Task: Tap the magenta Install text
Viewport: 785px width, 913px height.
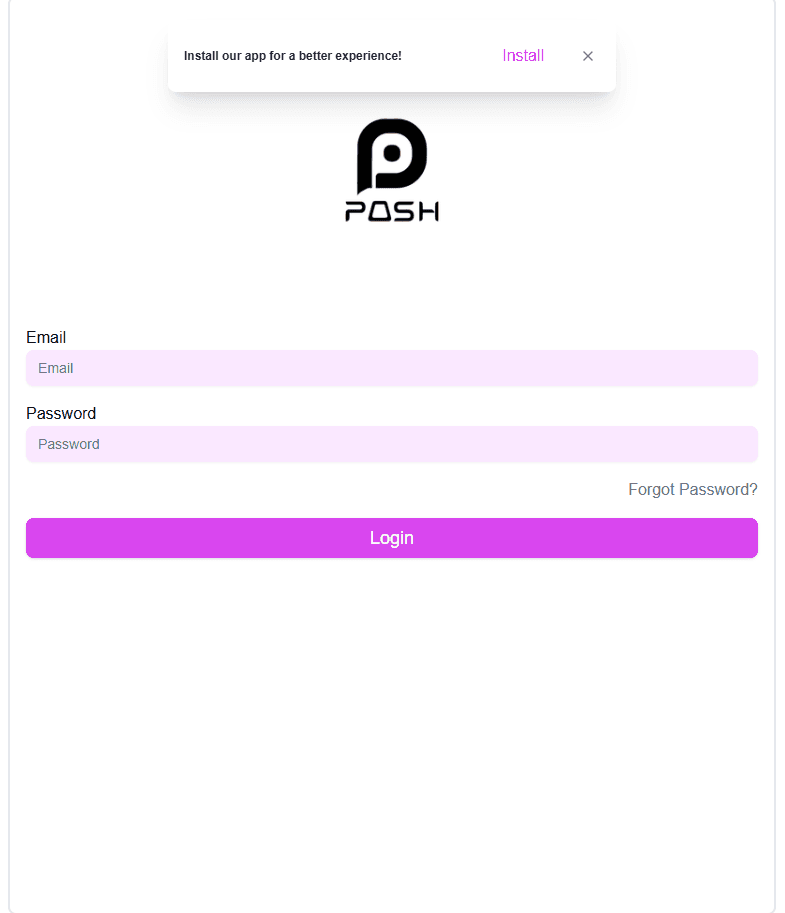Action: coord(523,56)
